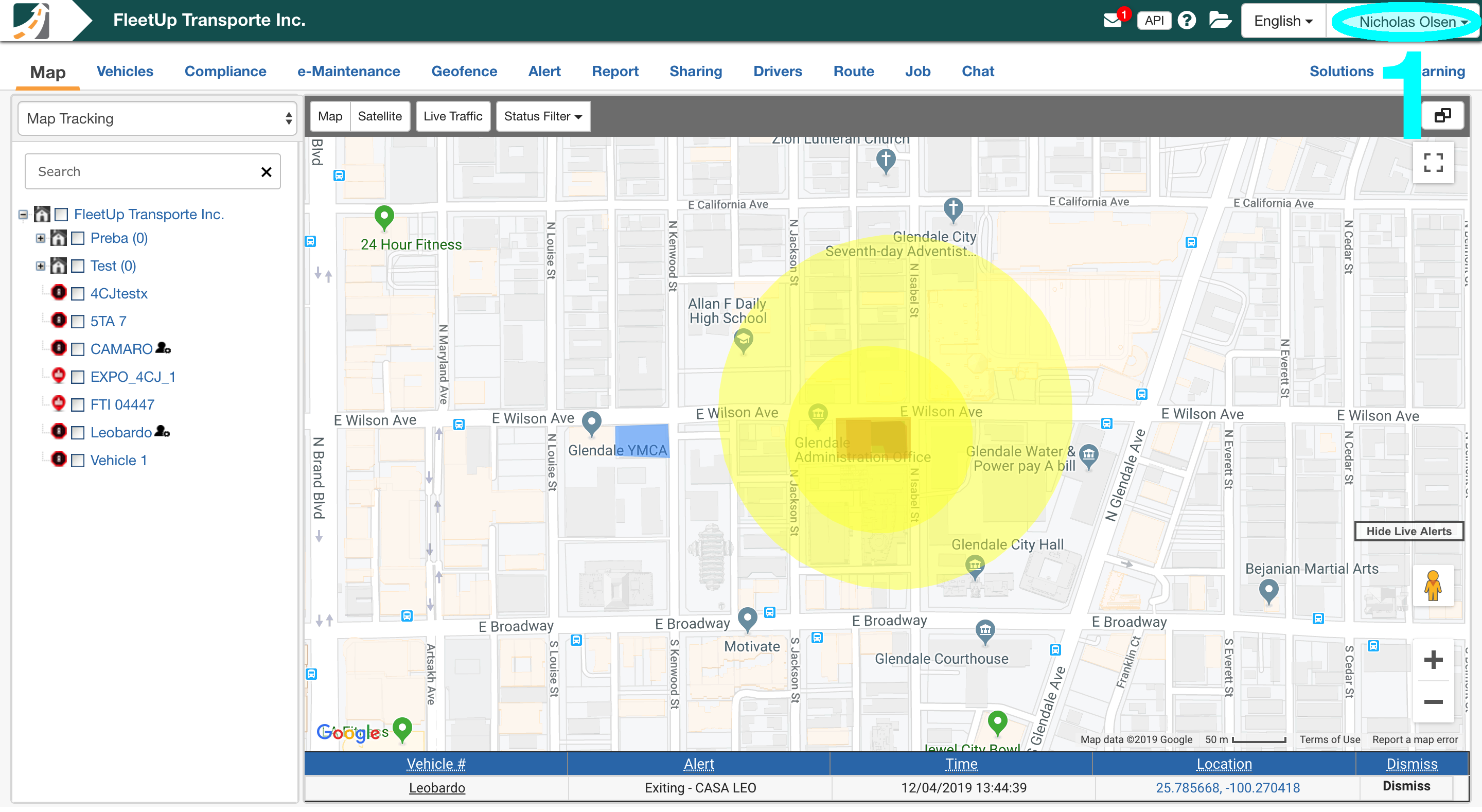Open the English language dropdown
This screenshot has width=1482, height=812.
[1283, 21]
